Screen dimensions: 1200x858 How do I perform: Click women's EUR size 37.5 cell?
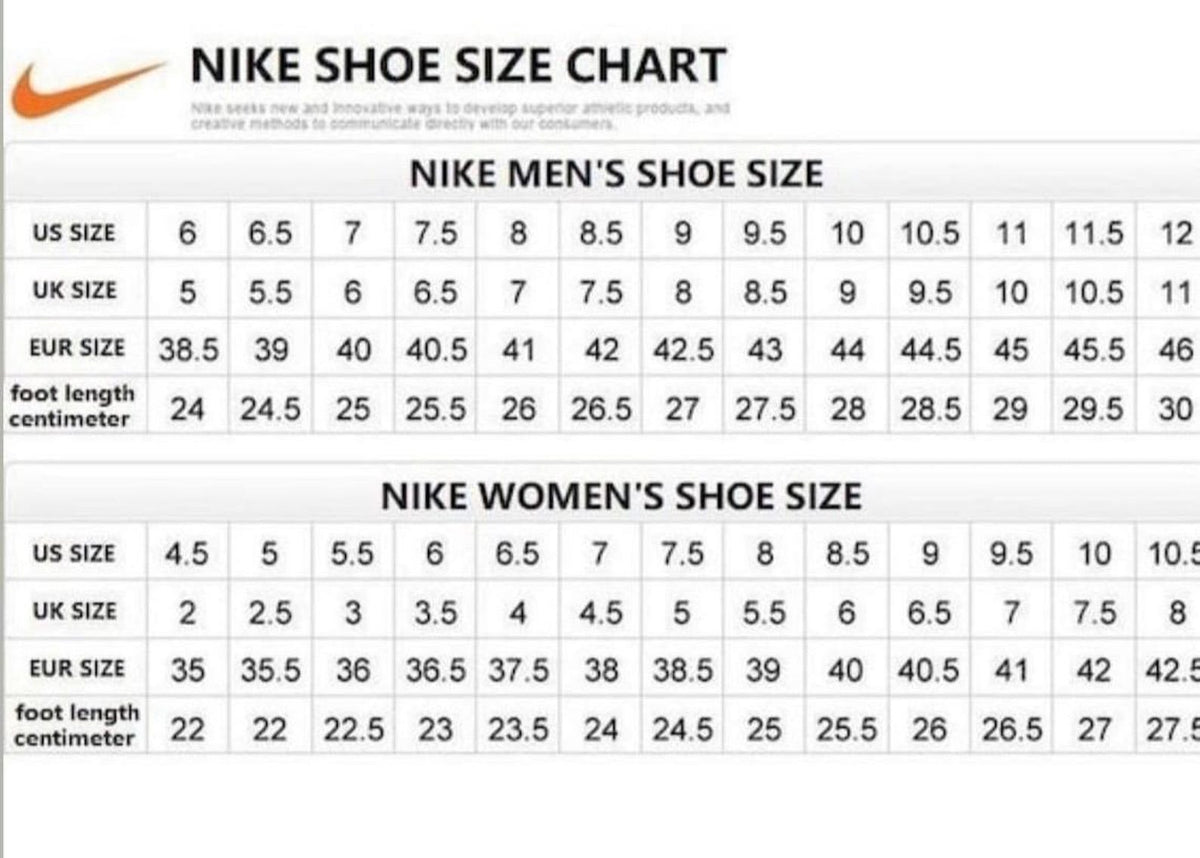(x=518, y=670)
